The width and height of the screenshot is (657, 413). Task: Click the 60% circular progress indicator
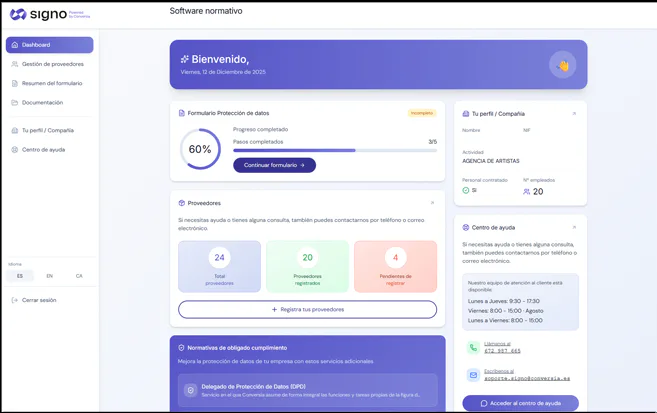(x=200, y=149)
